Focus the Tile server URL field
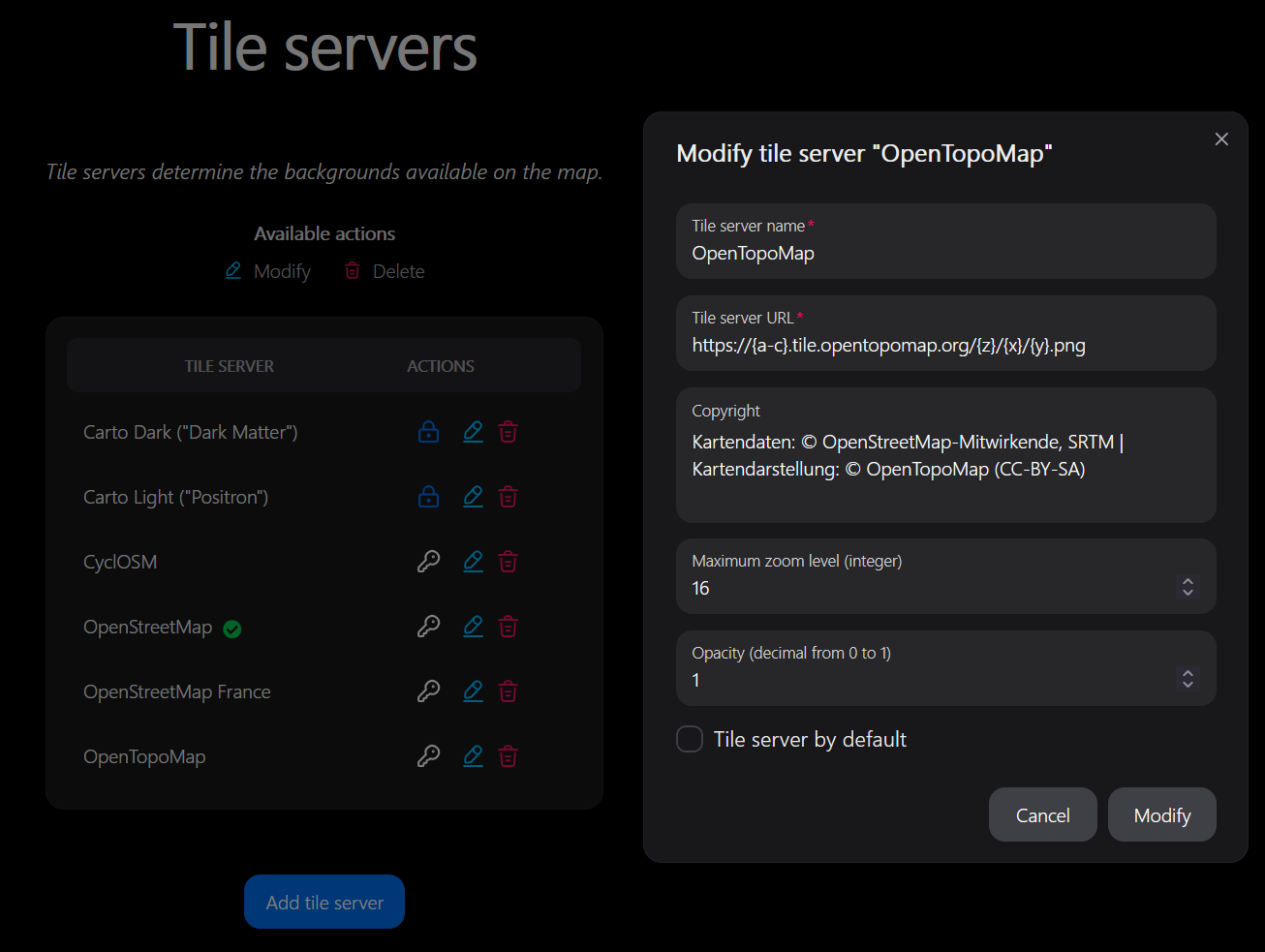This screenshot has height=952, width=1265. (946, 333)
